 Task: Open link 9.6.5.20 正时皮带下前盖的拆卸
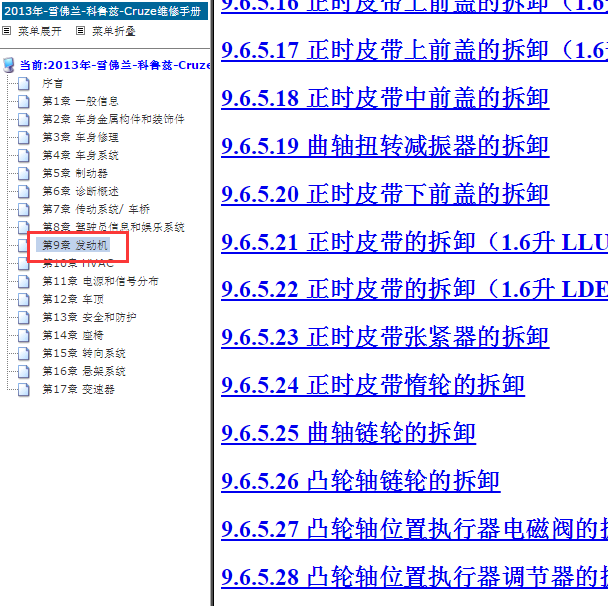click(385, 194)
